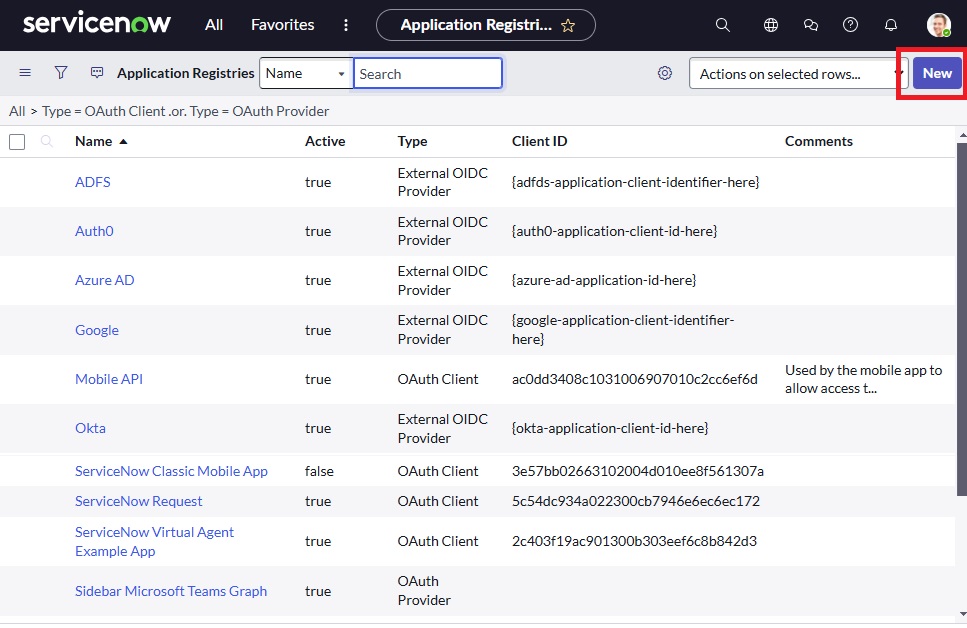
Task: Click the globe scope selector icon
Action: [x=770, y=25]
